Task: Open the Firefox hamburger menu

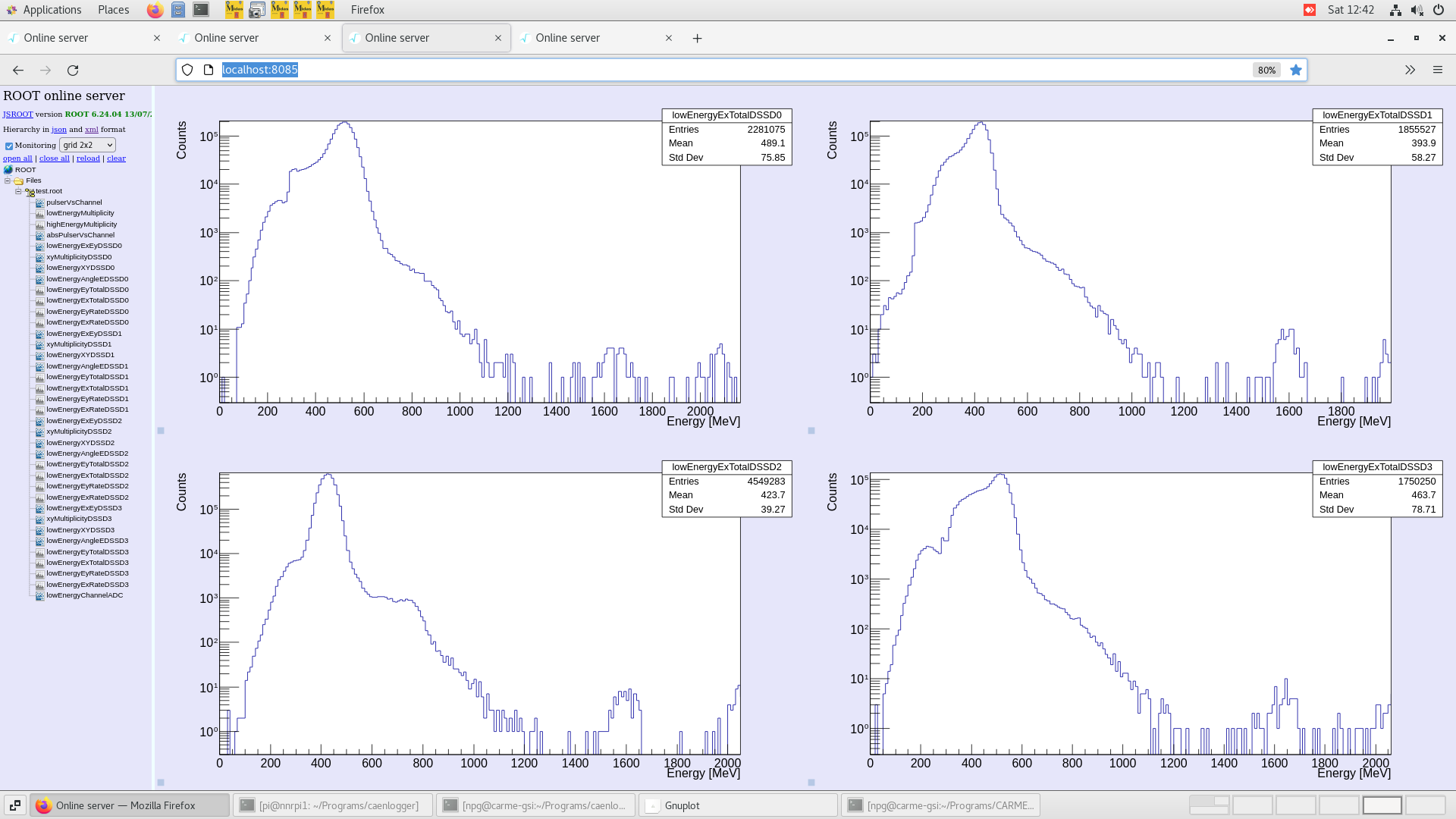Action: click(x=1437, y=70)
